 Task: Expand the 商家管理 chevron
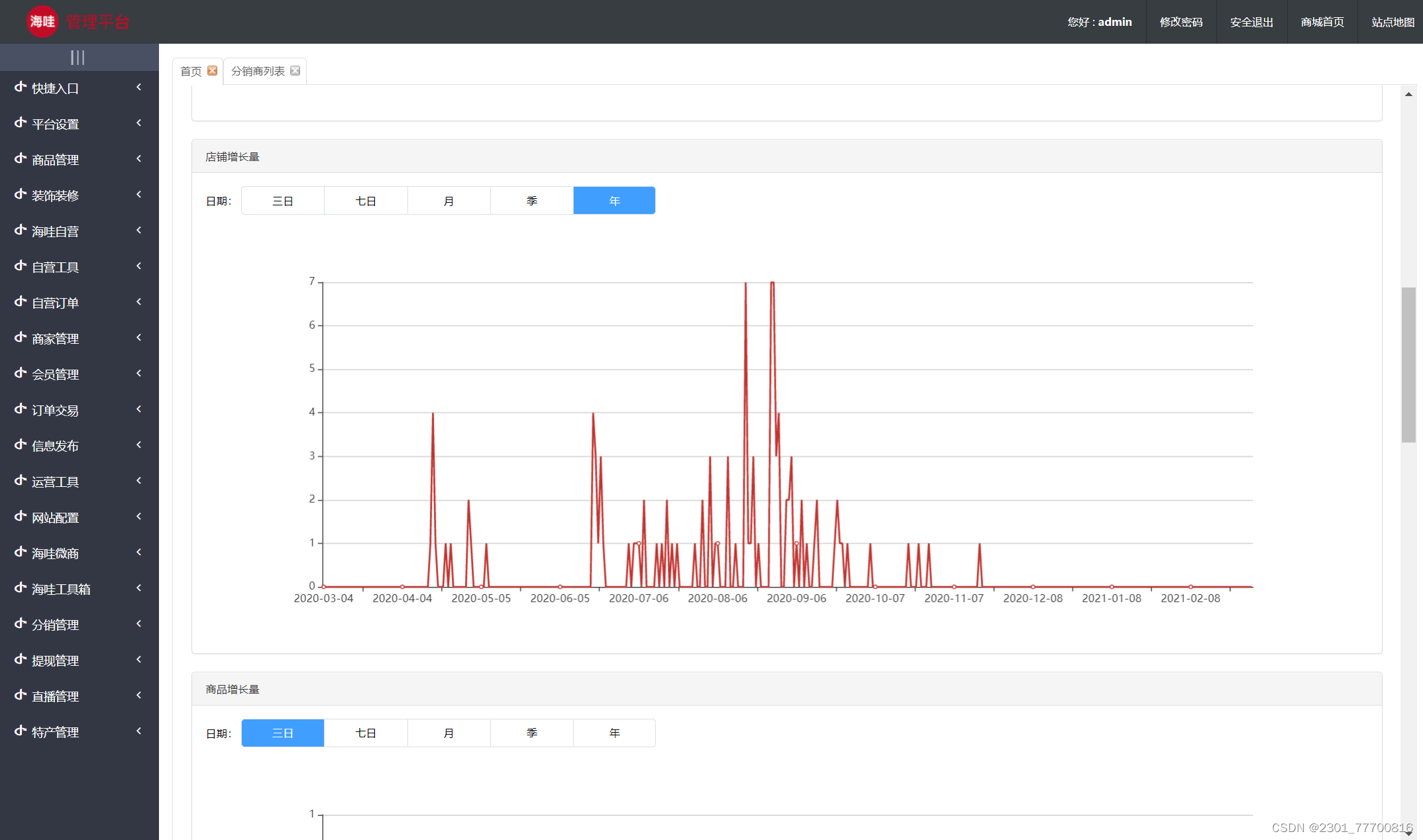[138, 337]
